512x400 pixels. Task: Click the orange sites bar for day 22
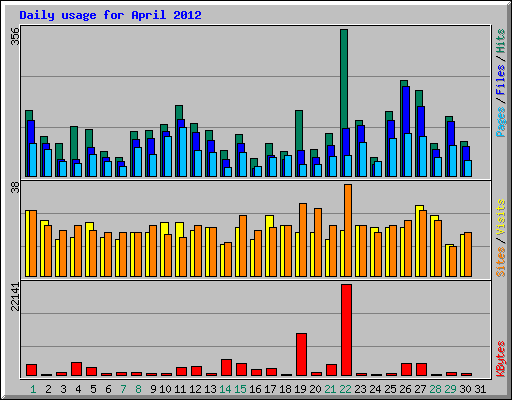[x=348, y=231]
